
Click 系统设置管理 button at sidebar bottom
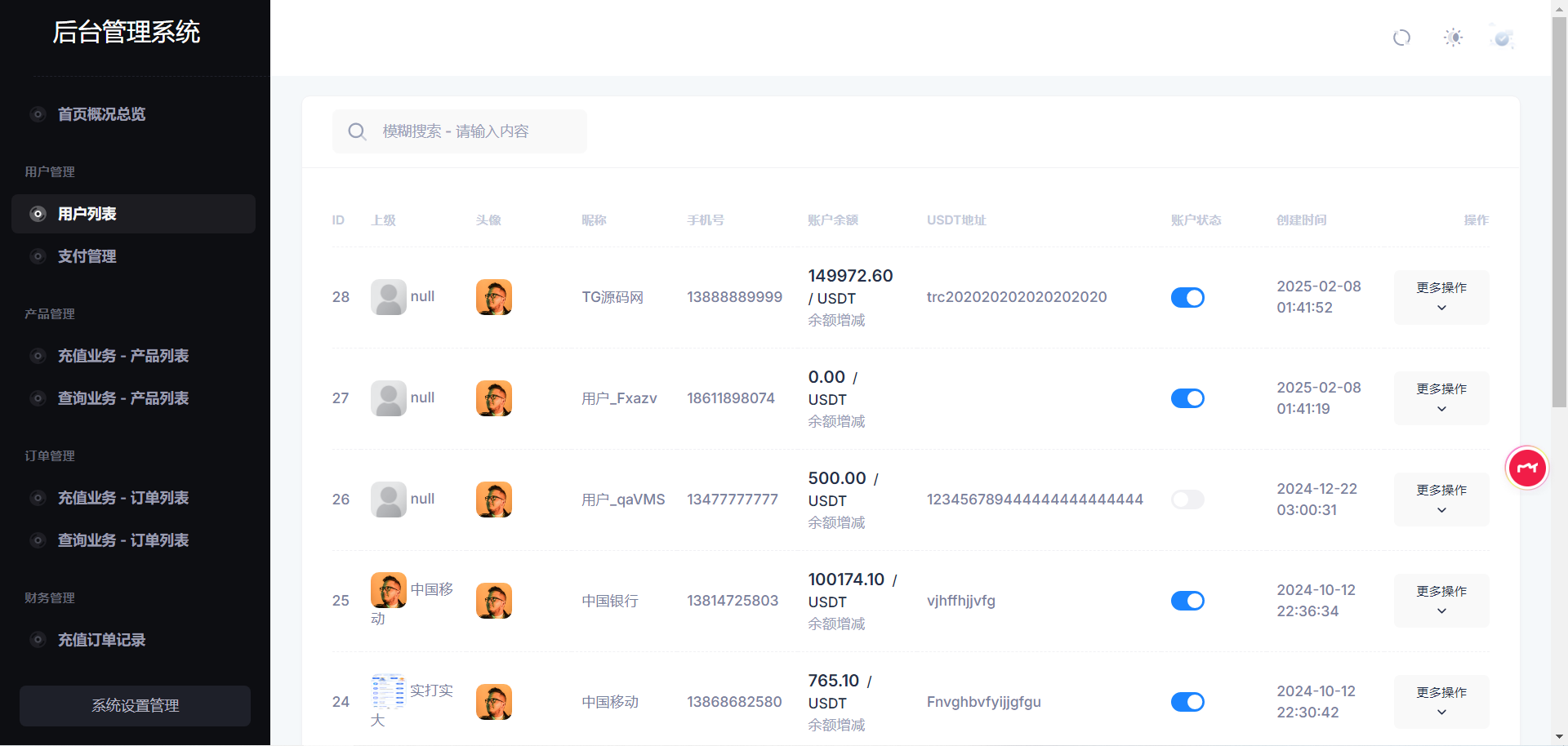pyautogui.click(x=135, y=706)
